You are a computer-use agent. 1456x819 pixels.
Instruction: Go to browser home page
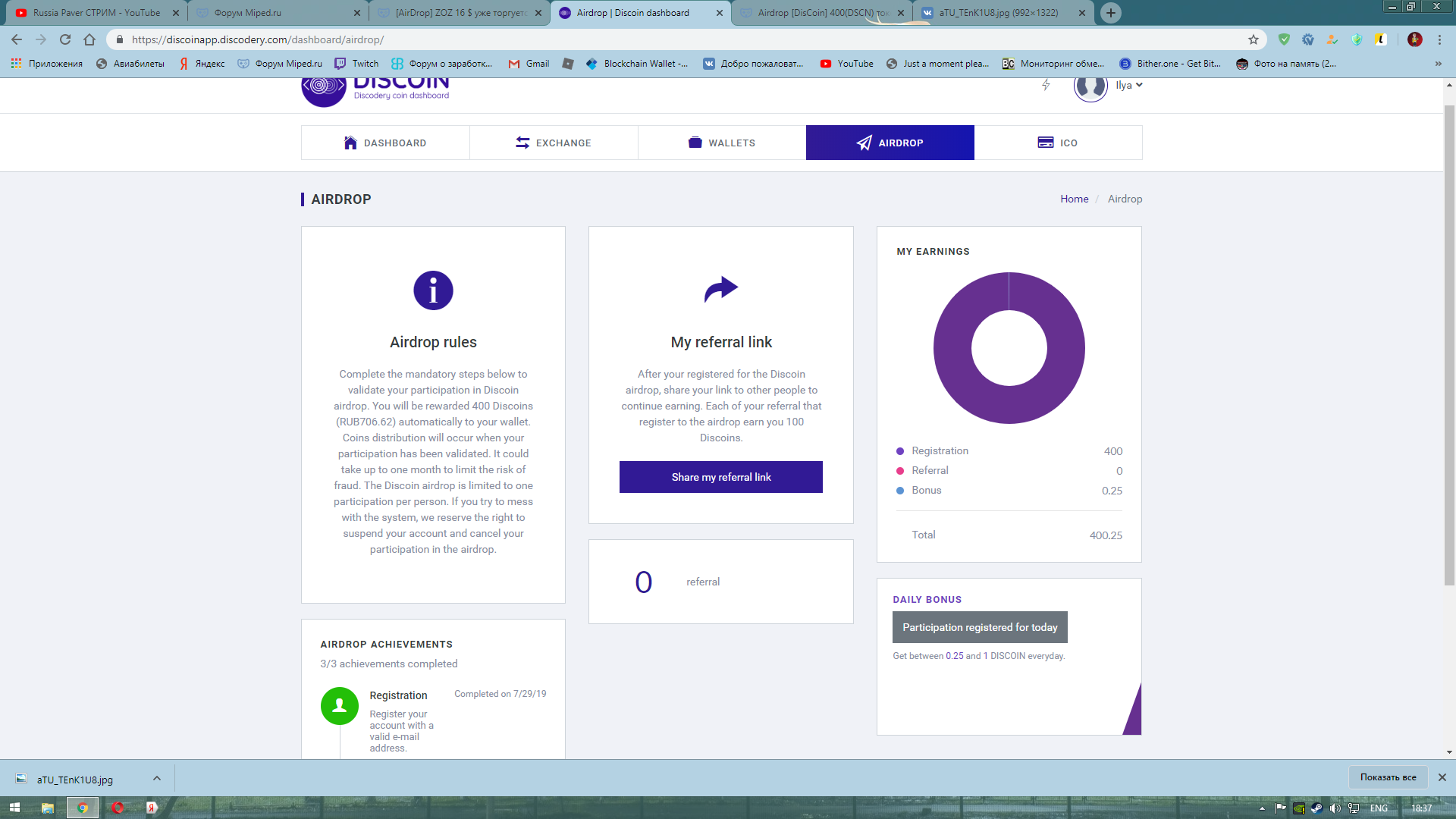tap(89, 39)
